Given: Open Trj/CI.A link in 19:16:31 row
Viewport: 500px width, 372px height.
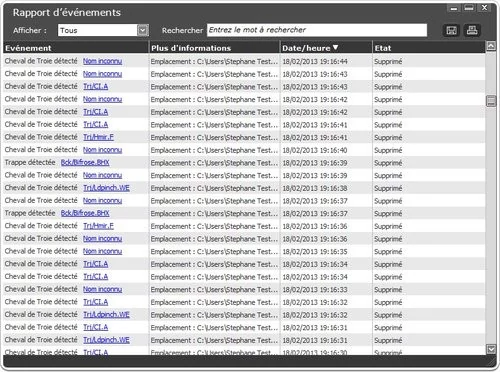Looking at the screenshot, I should click(96, 327).
